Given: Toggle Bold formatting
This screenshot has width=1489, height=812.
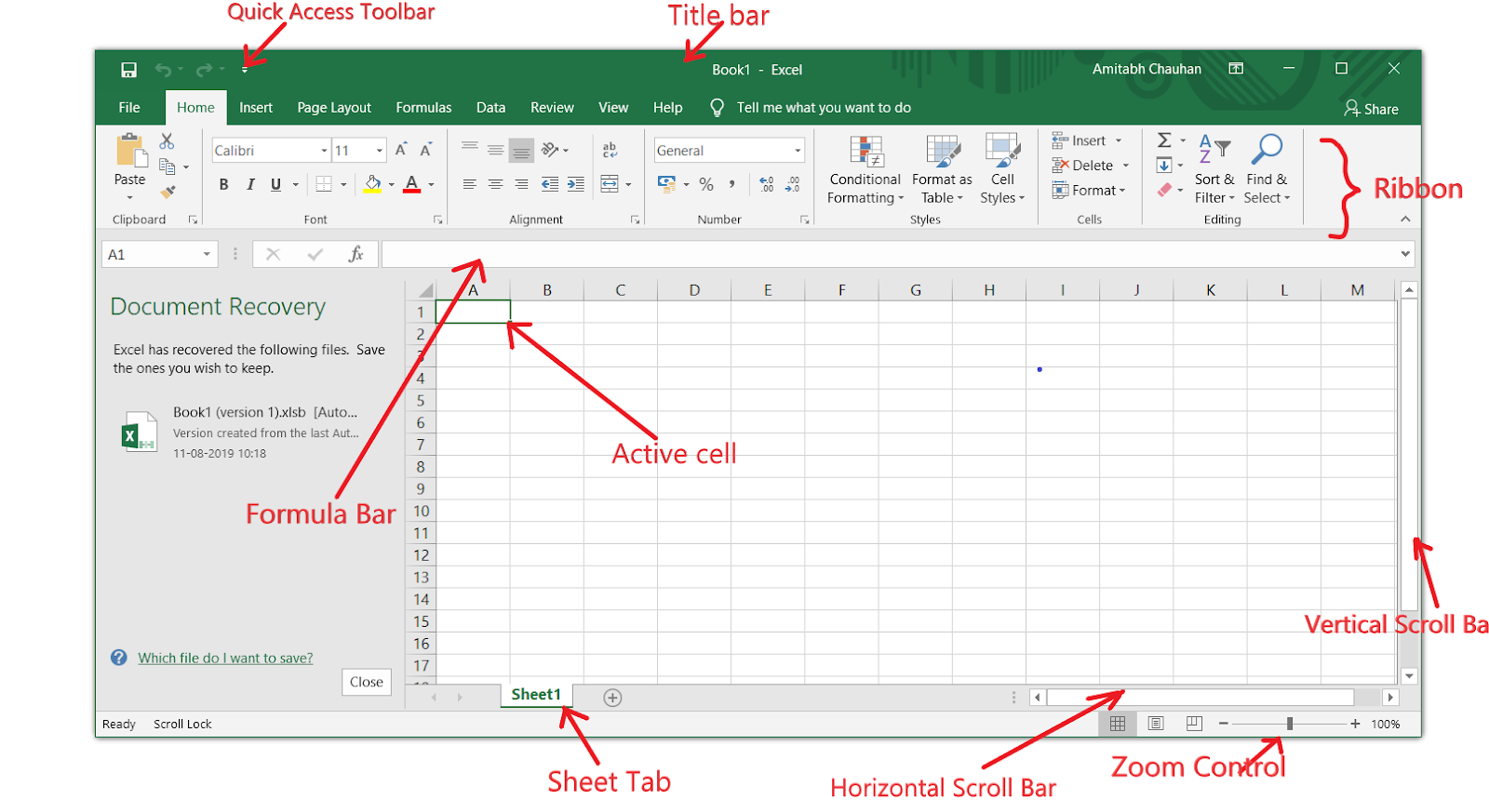Looking at the screenshot, I should tap(223, 184).
